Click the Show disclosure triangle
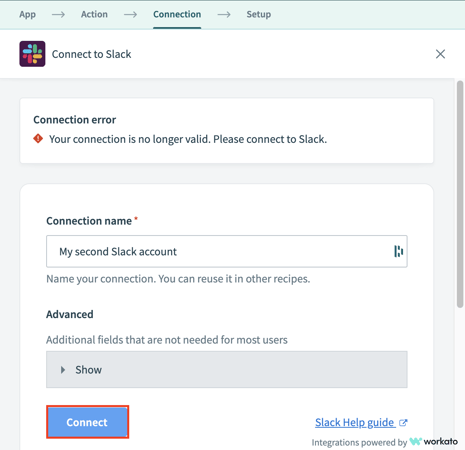 pyautogui.click(x=63, y=370)
